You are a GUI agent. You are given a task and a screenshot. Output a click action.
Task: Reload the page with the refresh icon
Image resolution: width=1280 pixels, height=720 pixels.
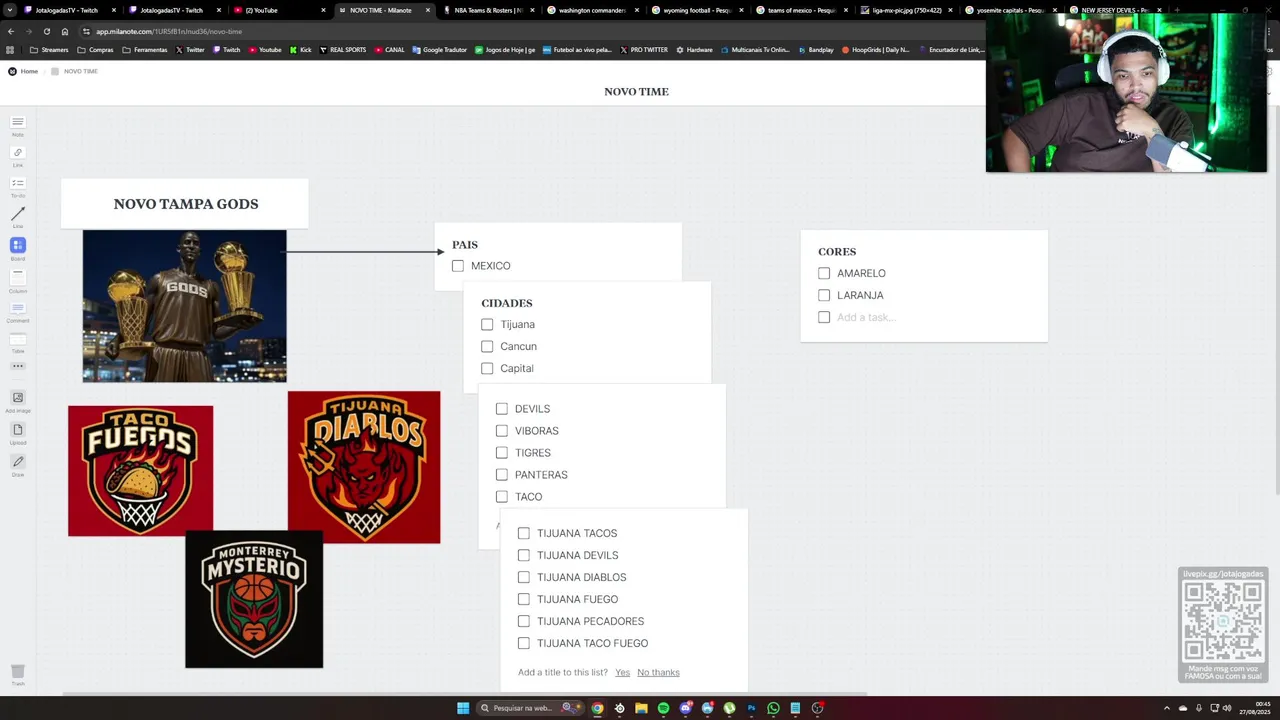click(x=46, y=31)
